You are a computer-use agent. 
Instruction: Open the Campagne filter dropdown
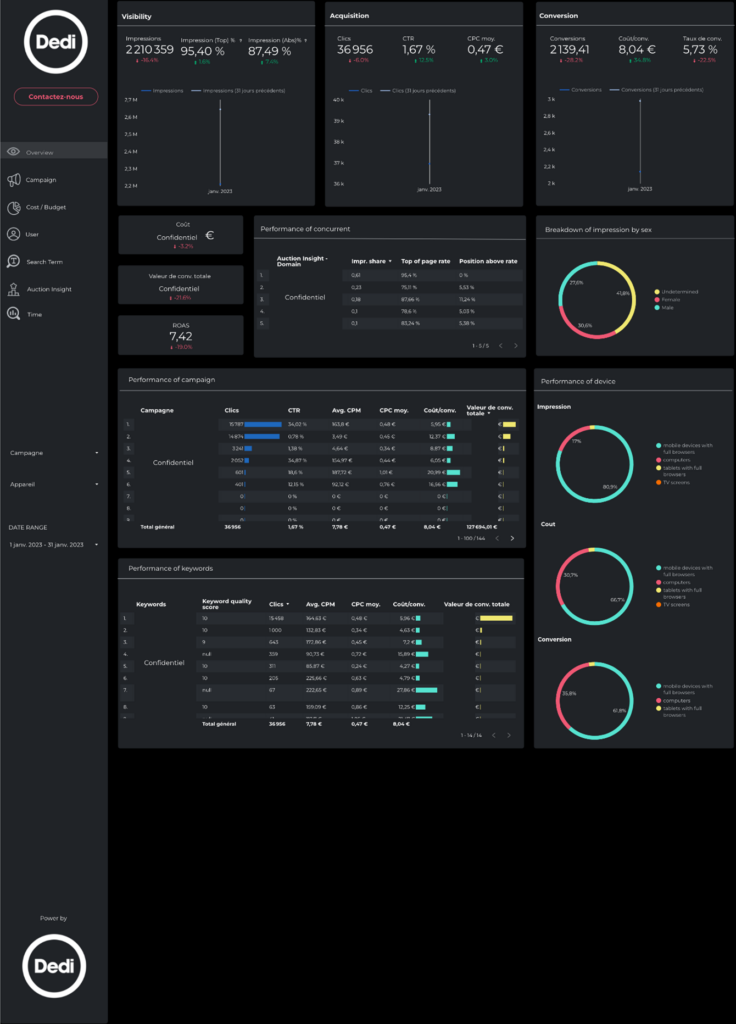tap(54, 453)
